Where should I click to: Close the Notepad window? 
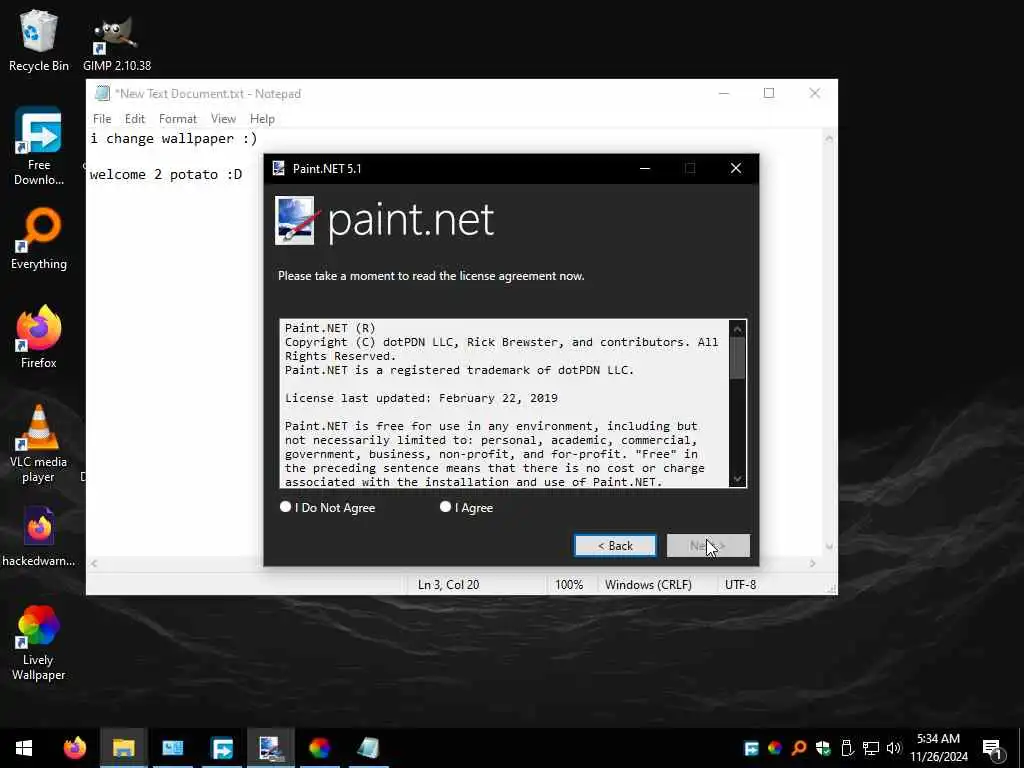815,93
